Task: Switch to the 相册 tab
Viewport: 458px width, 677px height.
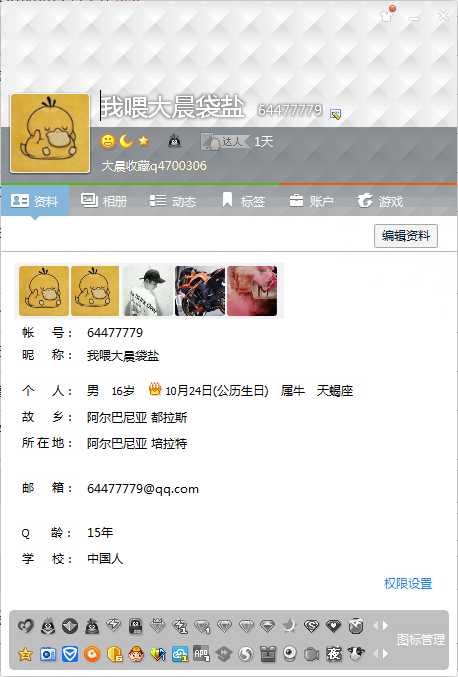Action: point(104,201)
